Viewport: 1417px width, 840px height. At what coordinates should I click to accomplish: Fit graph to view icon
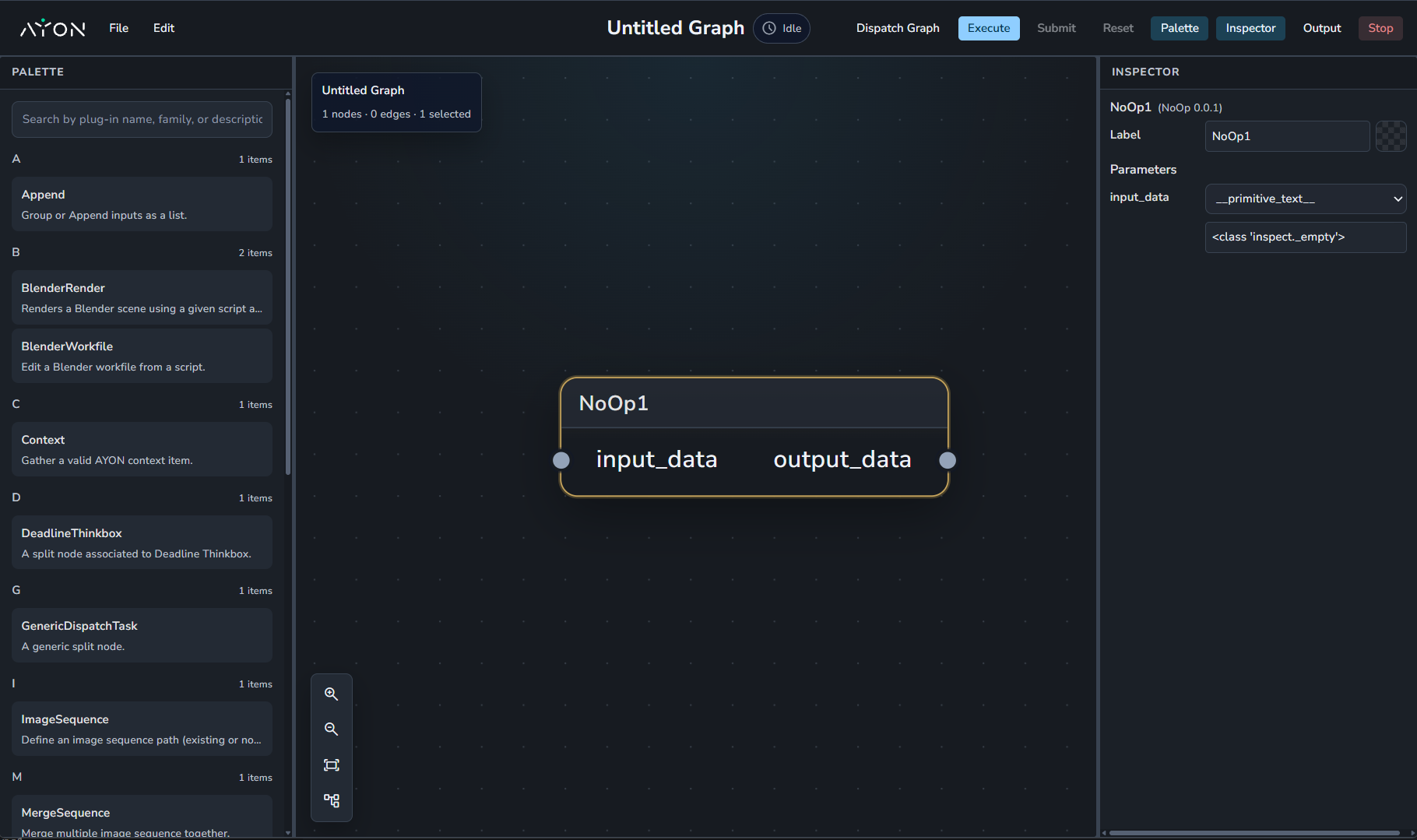(x=332, y=765)
